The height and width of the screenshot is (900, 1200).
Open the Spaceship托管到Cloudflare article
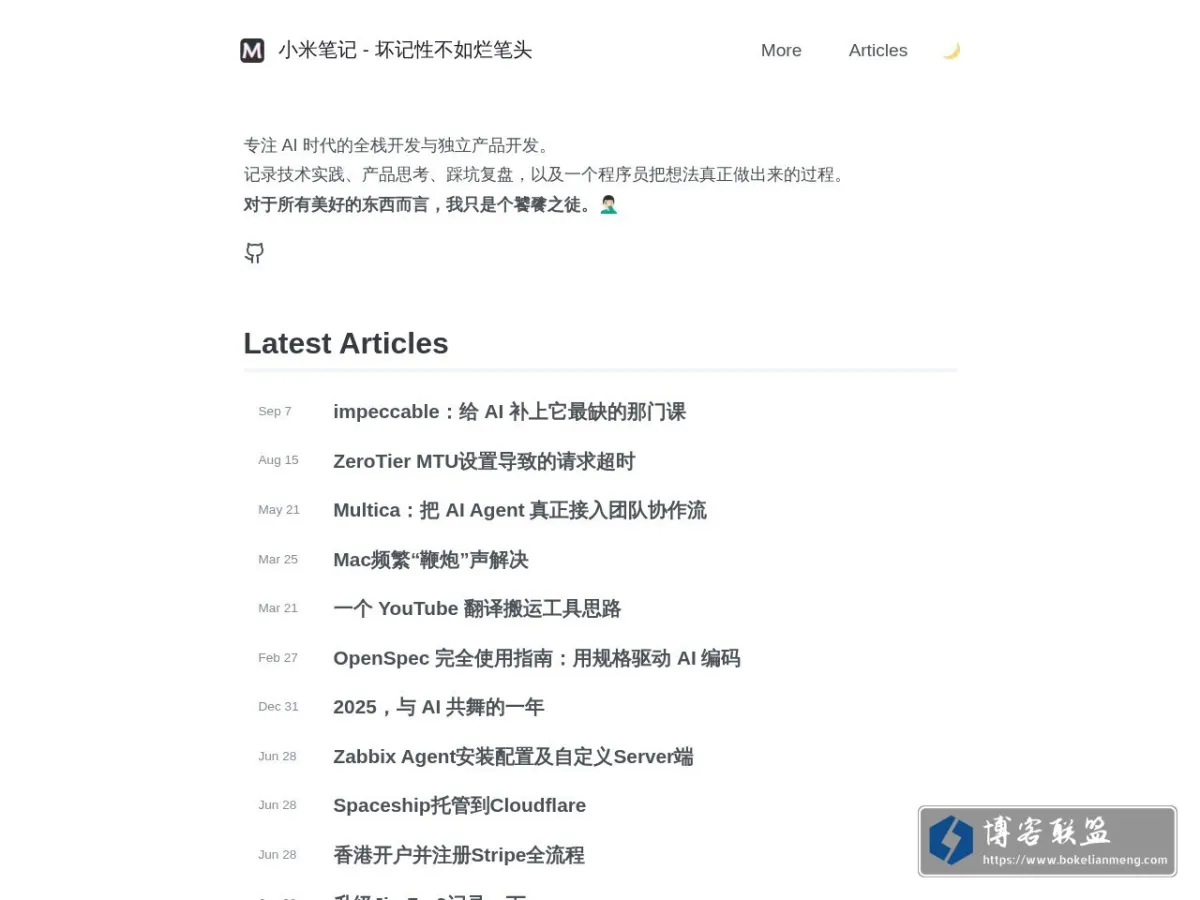pos(459,806)
